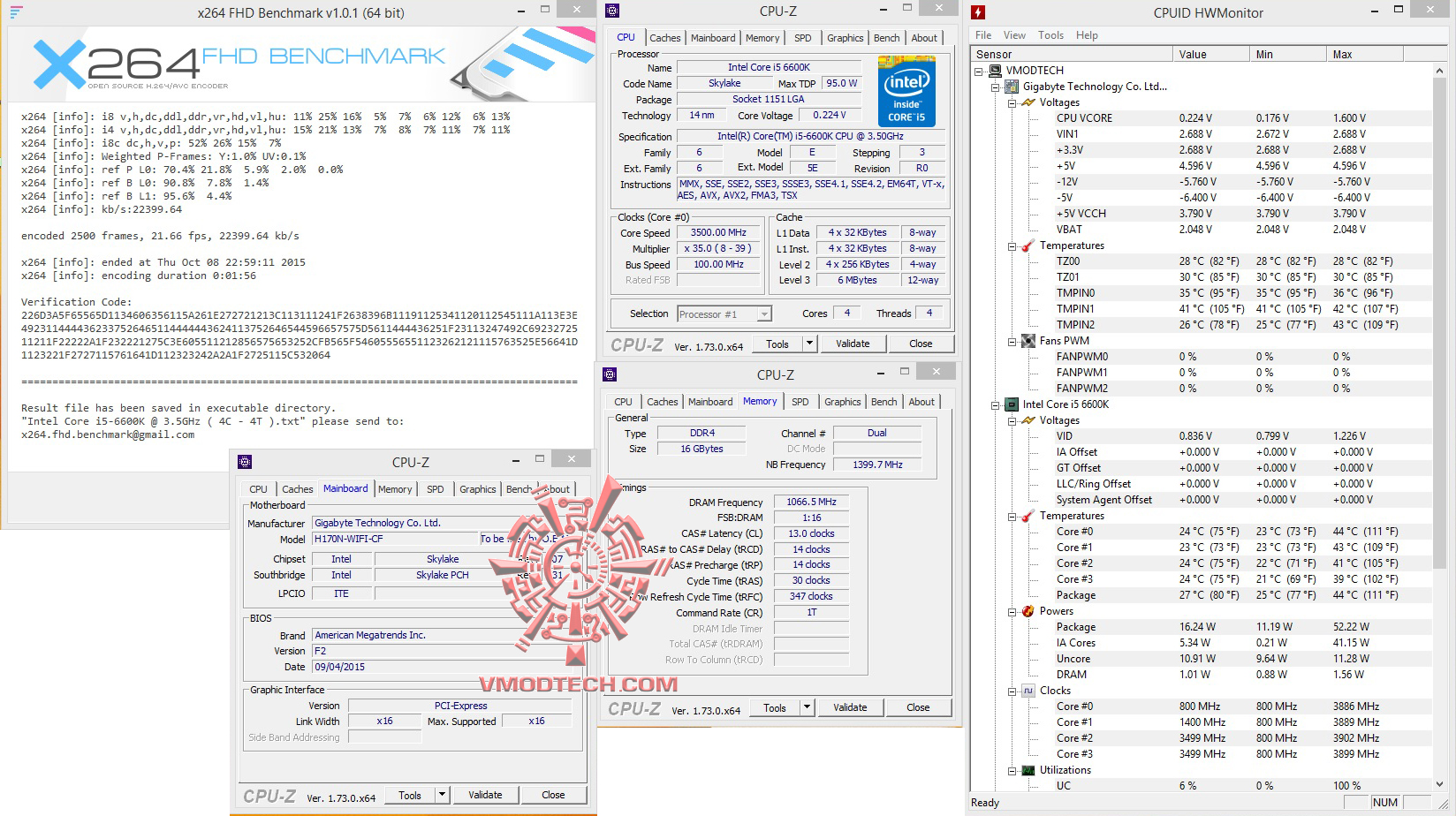Open the Help menu in HWMonitor
The width and height of the screenshot is (1456, 816).
[1087, 35]
